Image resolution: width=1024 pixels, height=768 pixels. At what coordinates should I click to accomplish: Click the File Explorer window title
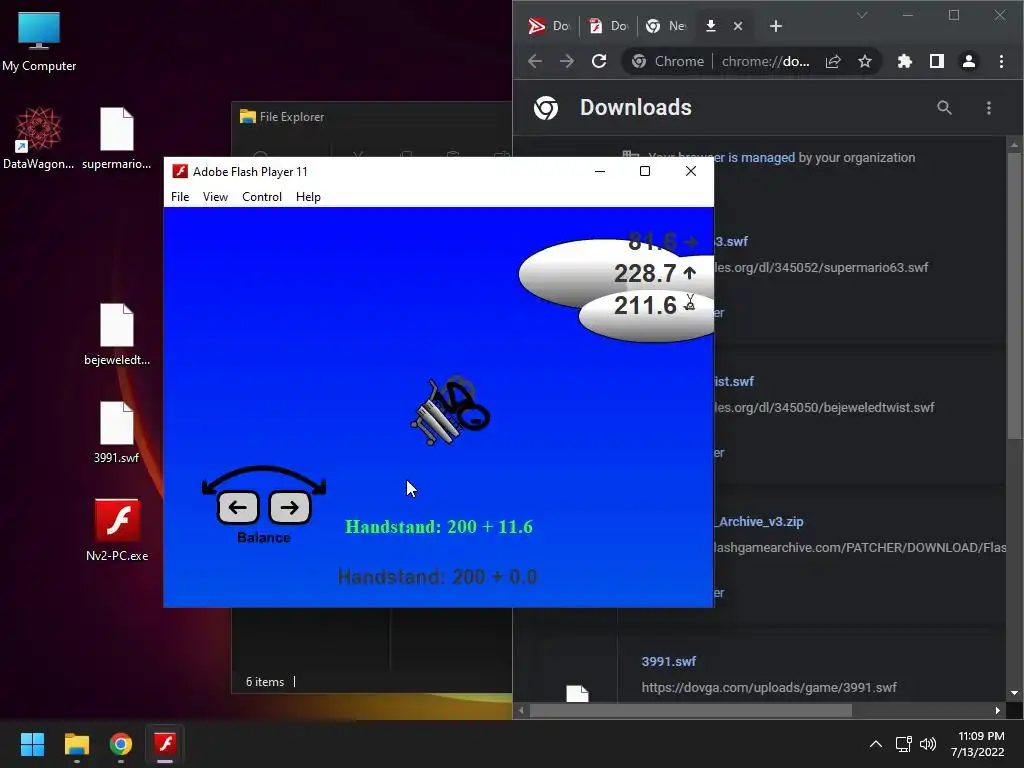coord(291,117)
